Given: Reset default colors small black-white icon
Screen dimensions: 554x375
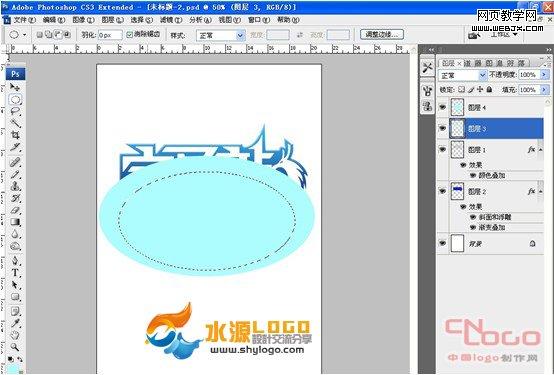Looking at the screenshot, I should [x=10, y=359].
